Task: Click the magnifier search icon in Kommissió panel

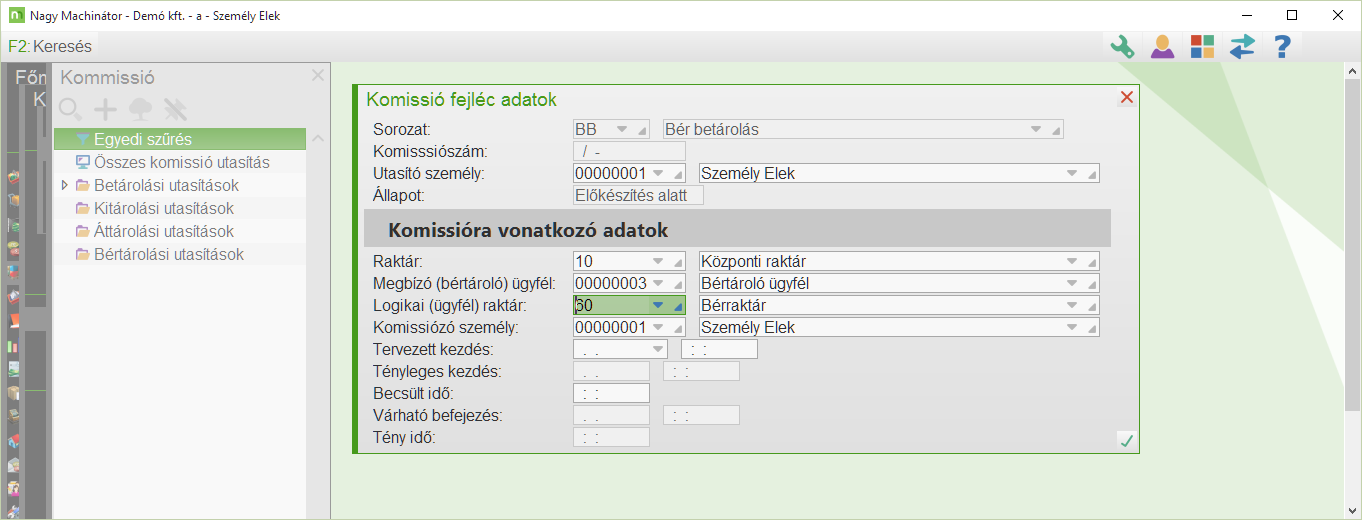Action: tap(70, 109)
